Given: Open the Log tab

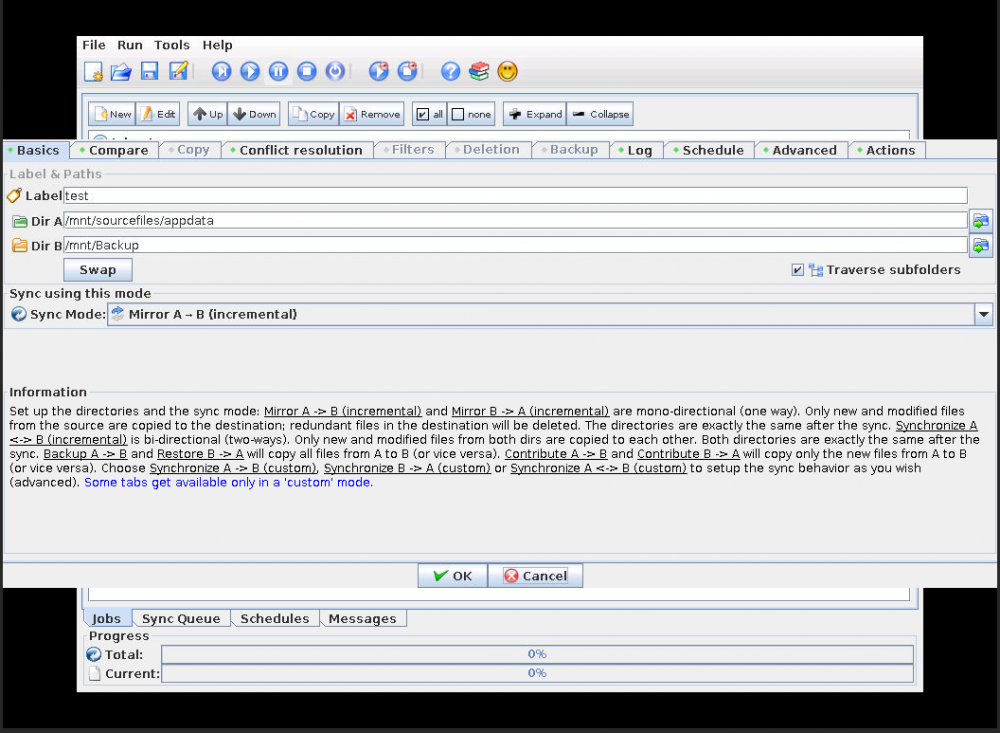Looking at the screenshot, I should 636,151.
